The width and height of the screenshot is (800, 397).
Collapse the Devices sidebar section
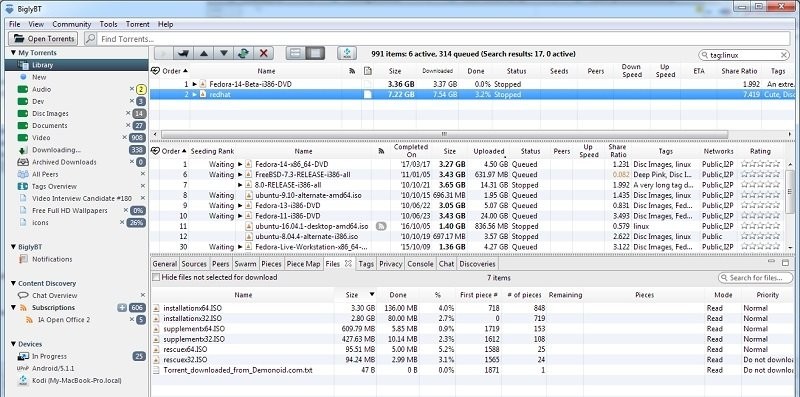(13, 344)
